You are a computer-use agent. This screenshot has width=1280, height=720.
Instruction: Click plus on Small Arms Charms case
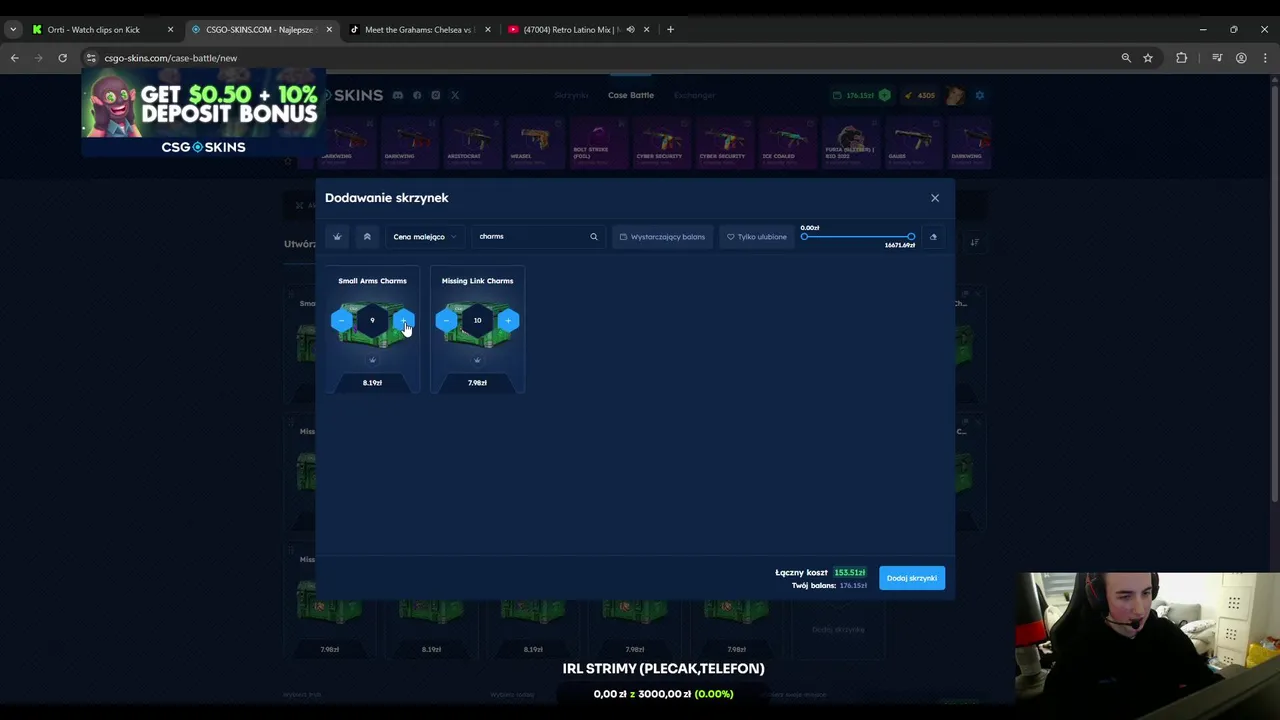coord(403,320)
